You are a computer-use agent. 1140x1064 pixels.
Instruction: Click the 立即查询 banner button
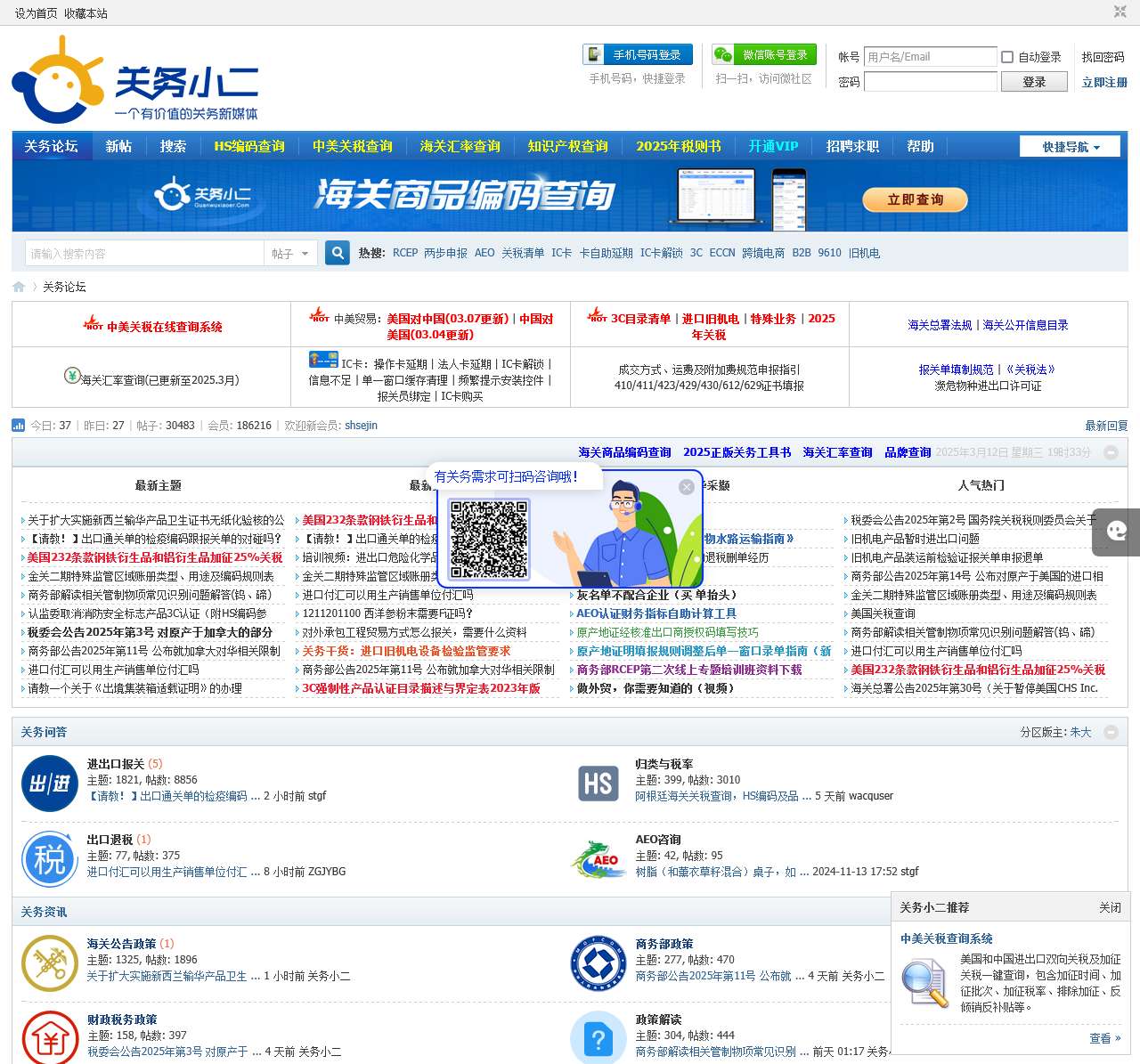point(915,199)
